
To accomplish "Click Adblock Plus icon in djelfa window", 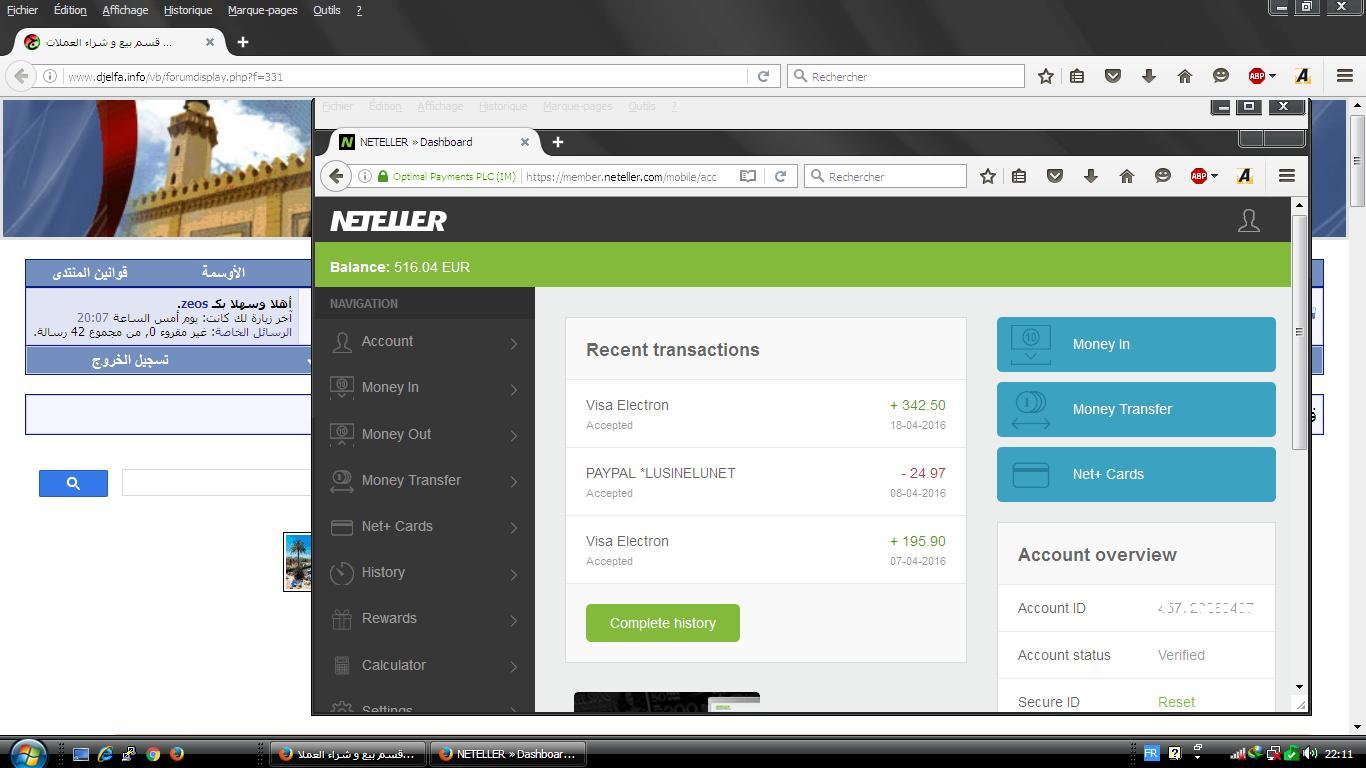I will tap(1256, 76).
